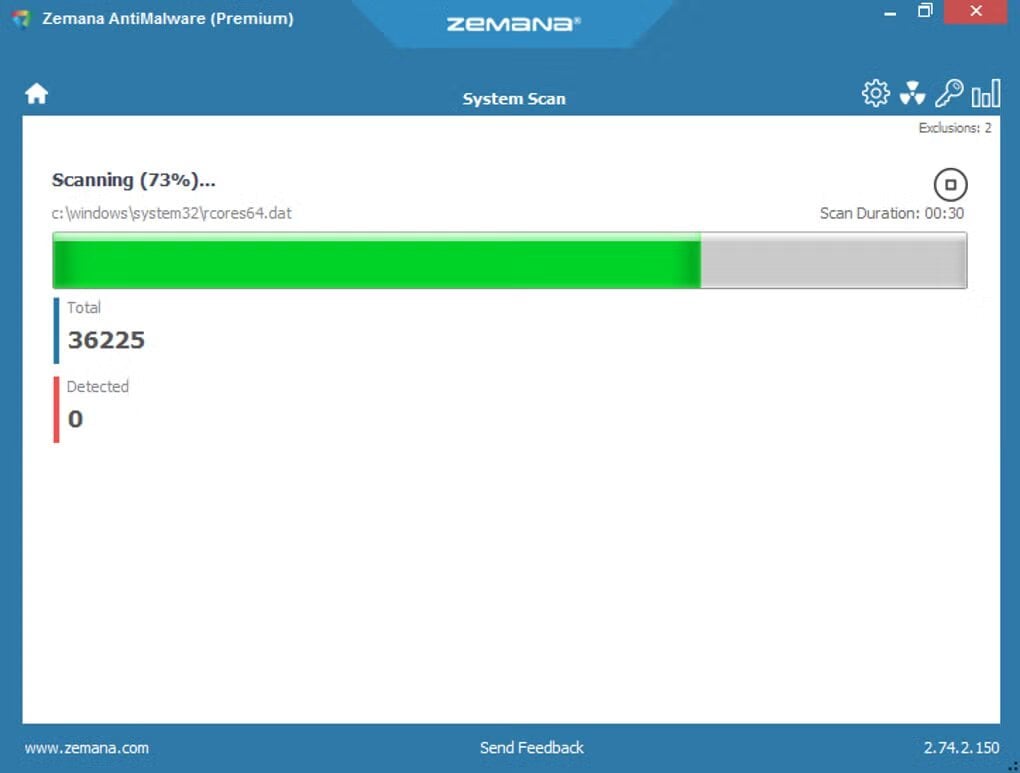
Task: Click Send Feedback link
Action: point(531,748)
